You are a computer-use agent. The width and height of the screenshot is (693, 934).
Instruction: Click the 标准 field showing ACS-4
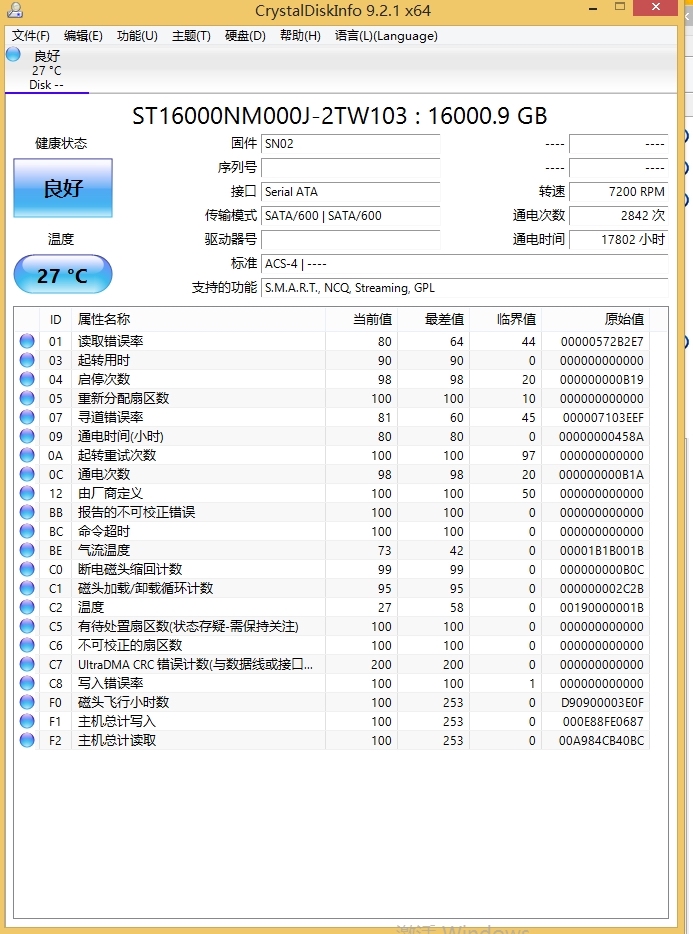[464, 263]
